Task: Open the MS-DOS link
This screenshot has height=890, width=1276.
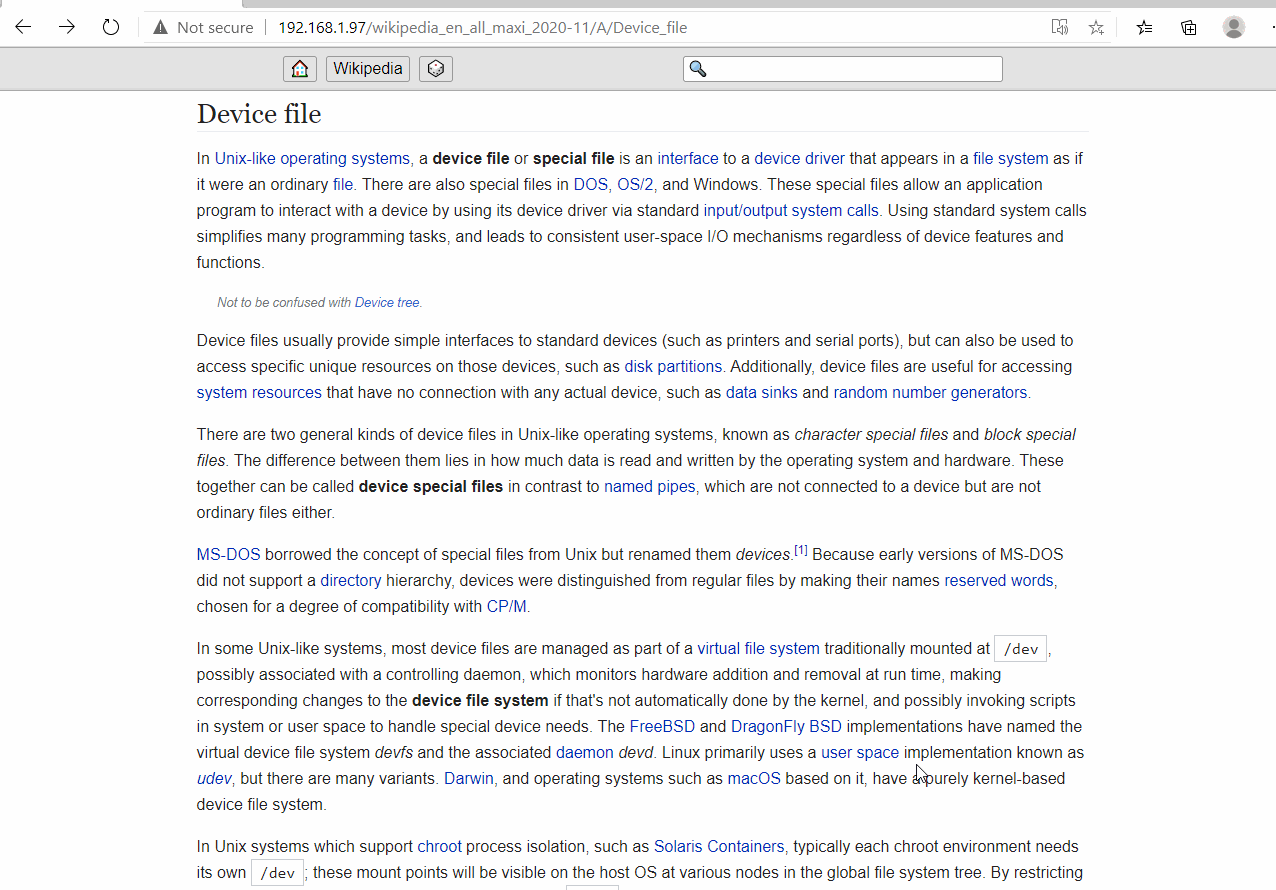Action: (x=228, y=554)
